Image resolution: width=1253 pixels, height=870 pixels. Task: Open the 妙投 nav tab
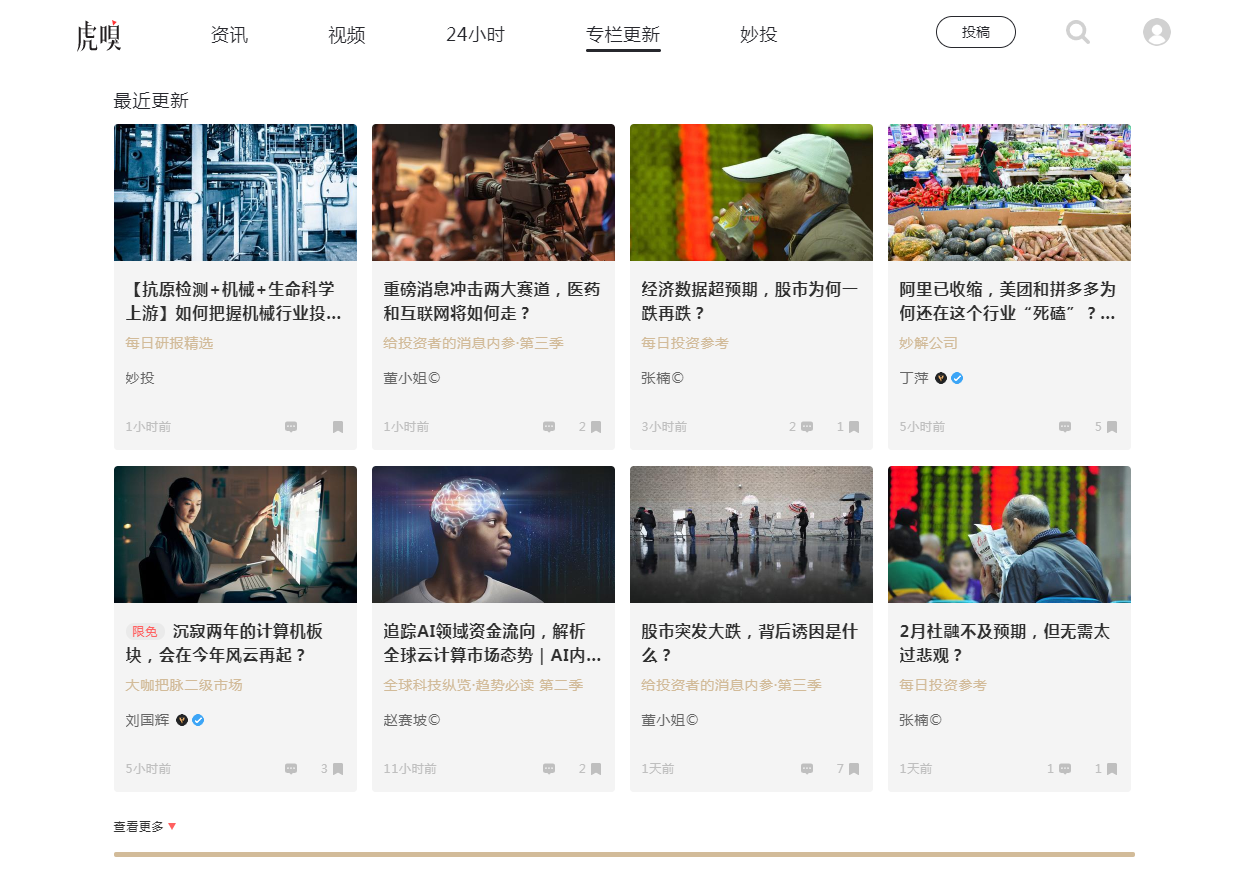758,35
